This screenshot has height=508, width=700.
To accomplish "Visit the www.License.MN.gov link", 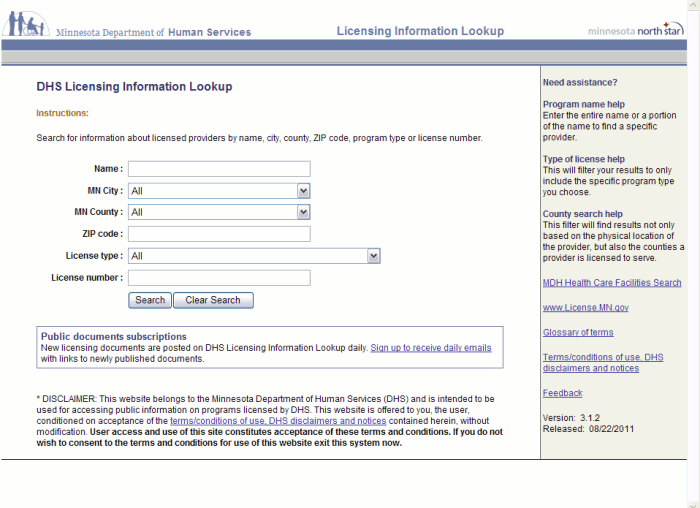I will pyautogui.click(x=586, y=308).
